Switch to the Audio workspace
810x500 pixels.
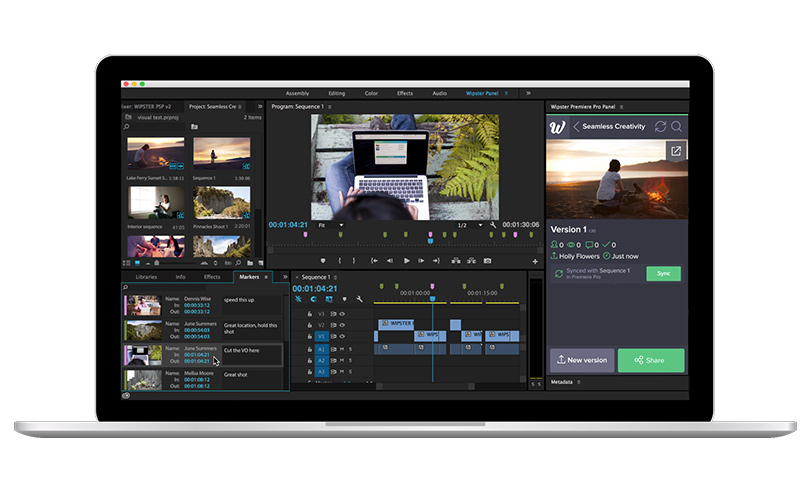click(439, 93)
